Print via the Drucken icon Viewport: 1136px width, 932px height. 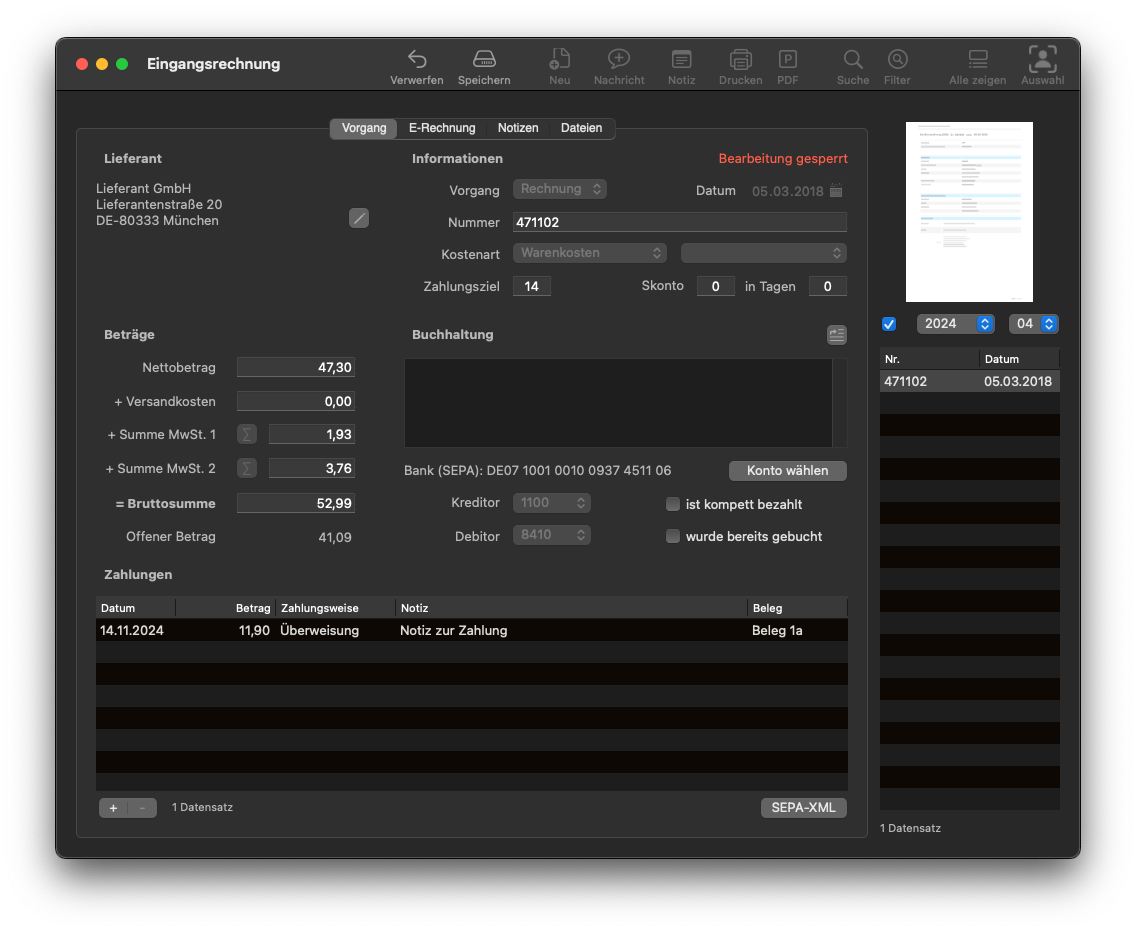[x=740, y=60]
